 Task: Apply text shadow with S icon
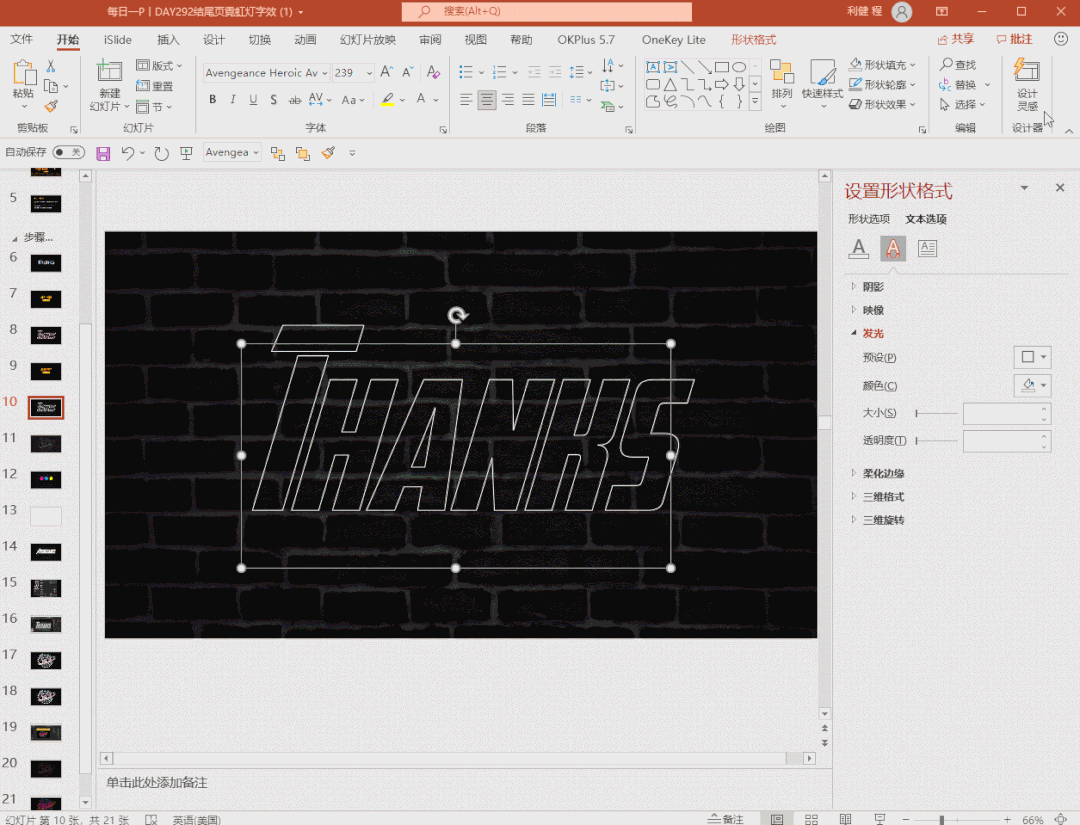pos(273,100)
